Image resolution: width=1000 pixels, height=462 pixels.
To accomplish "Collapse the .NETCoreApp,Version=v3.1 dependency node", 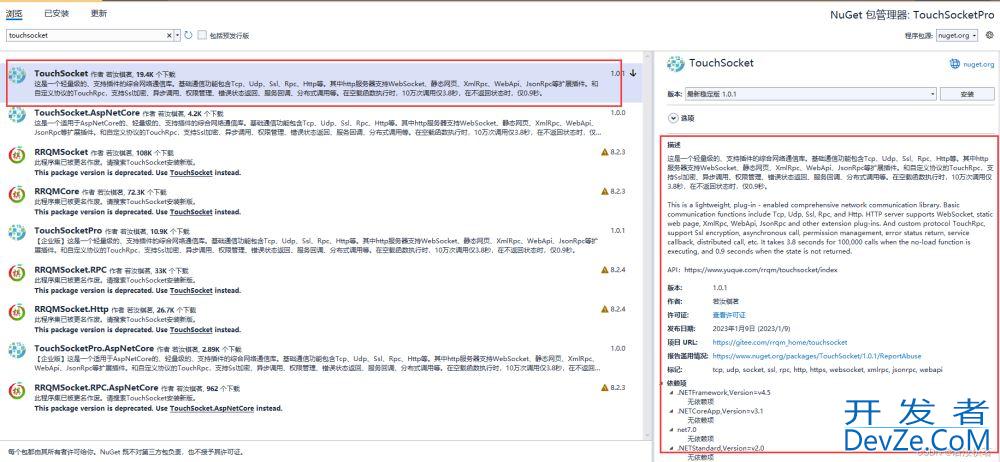I will pos(672,412).
